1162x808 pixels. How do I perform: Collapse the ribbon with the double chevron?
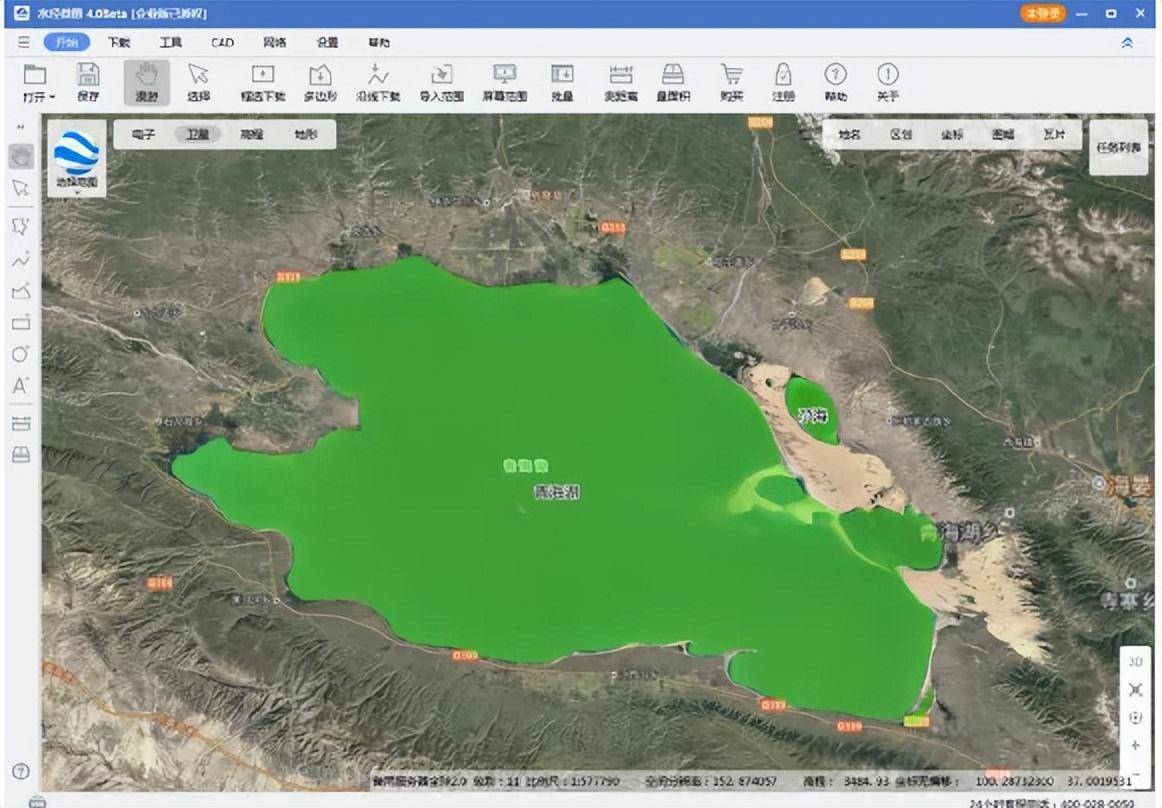[1127, 43]
